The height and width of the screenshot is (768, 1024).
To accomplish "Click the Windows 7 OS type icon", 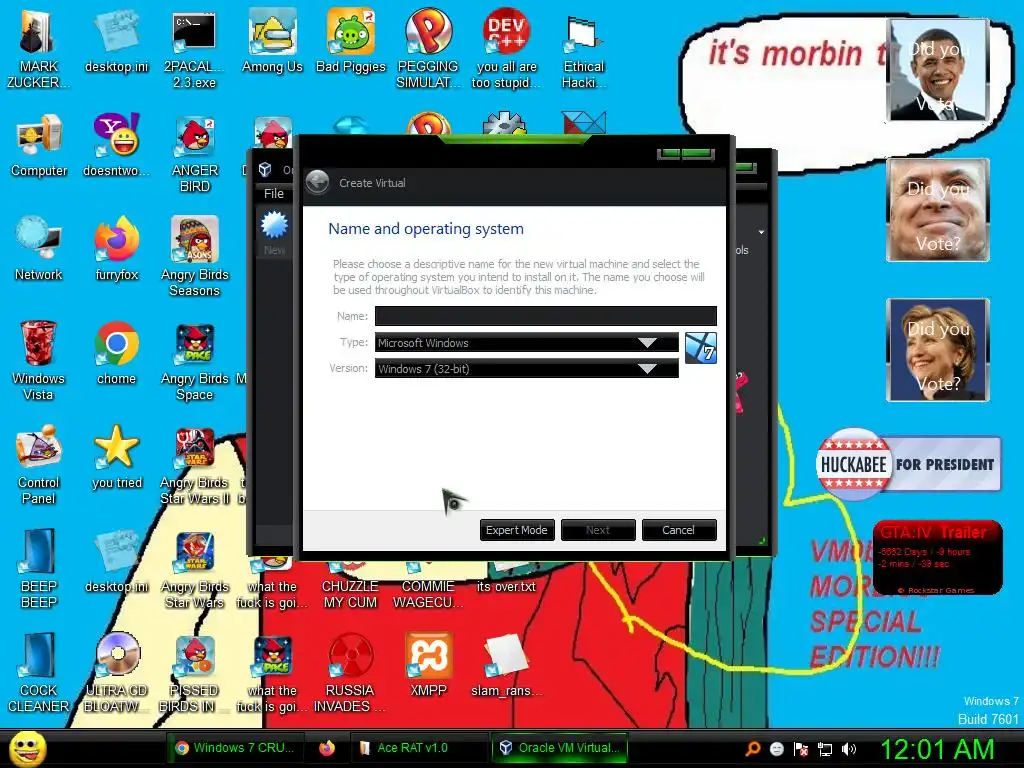I will (x=701, y=348).
